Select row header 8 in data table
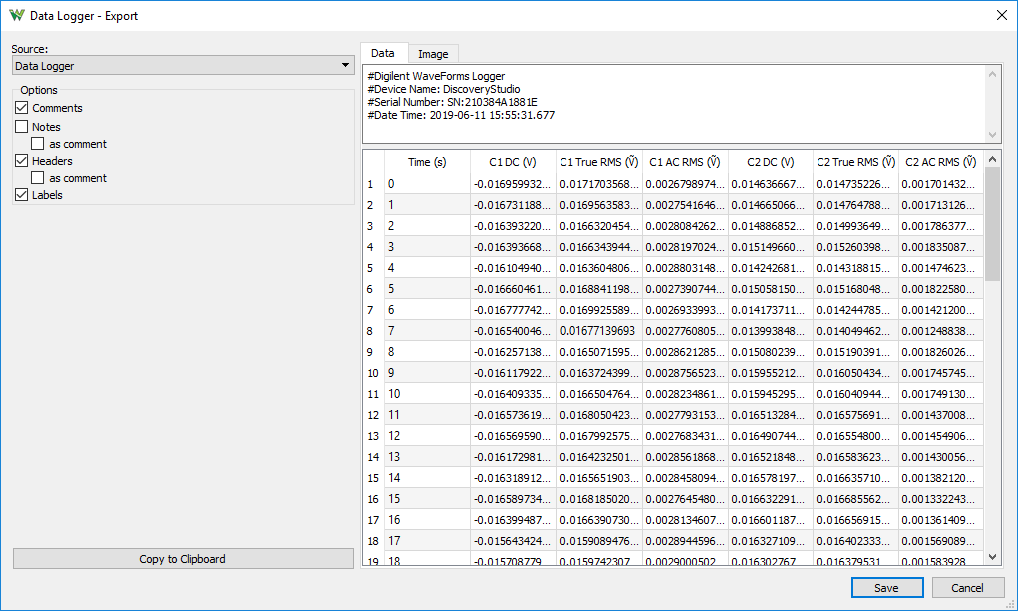 tap(373, 331)
